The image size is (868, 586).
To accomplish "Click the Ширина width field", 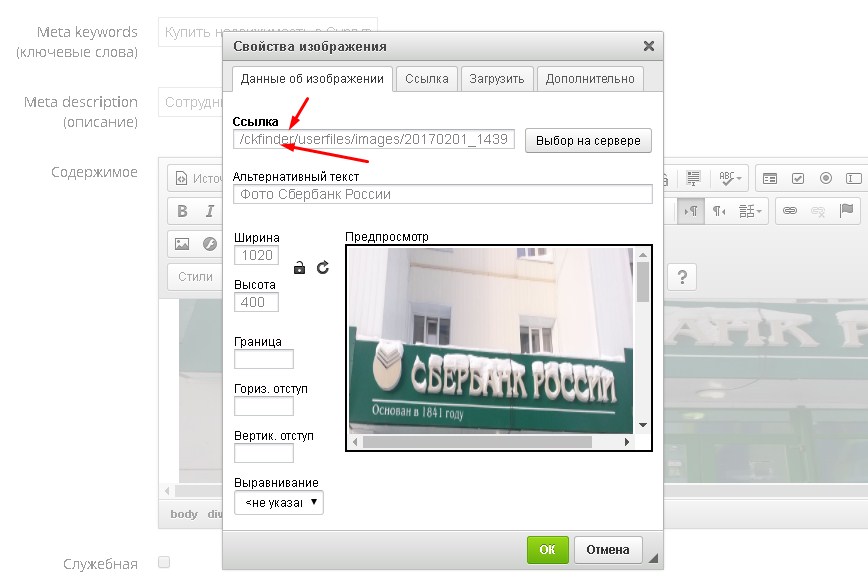I will tap(256, 255).
